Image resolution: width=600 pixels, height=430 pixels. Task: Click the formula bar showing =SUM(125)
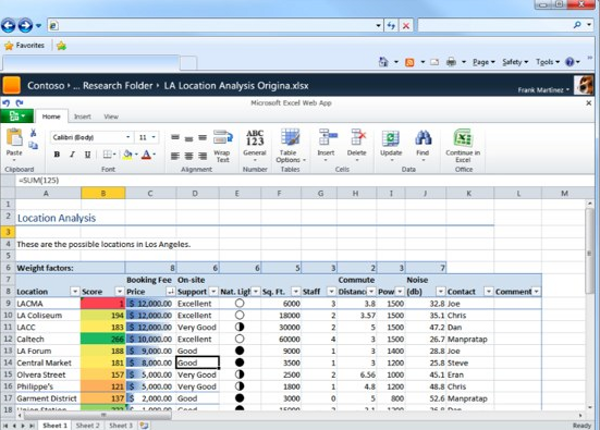pos(298,180)
